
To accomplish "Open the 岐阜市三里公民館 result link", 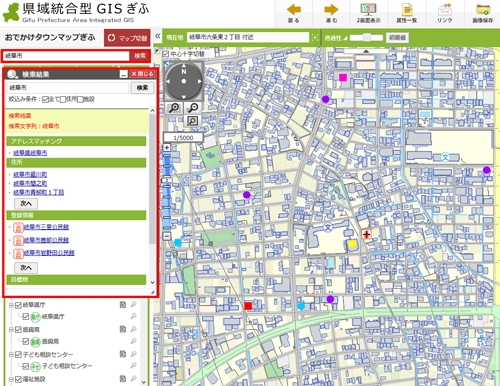I will (46, 227).
